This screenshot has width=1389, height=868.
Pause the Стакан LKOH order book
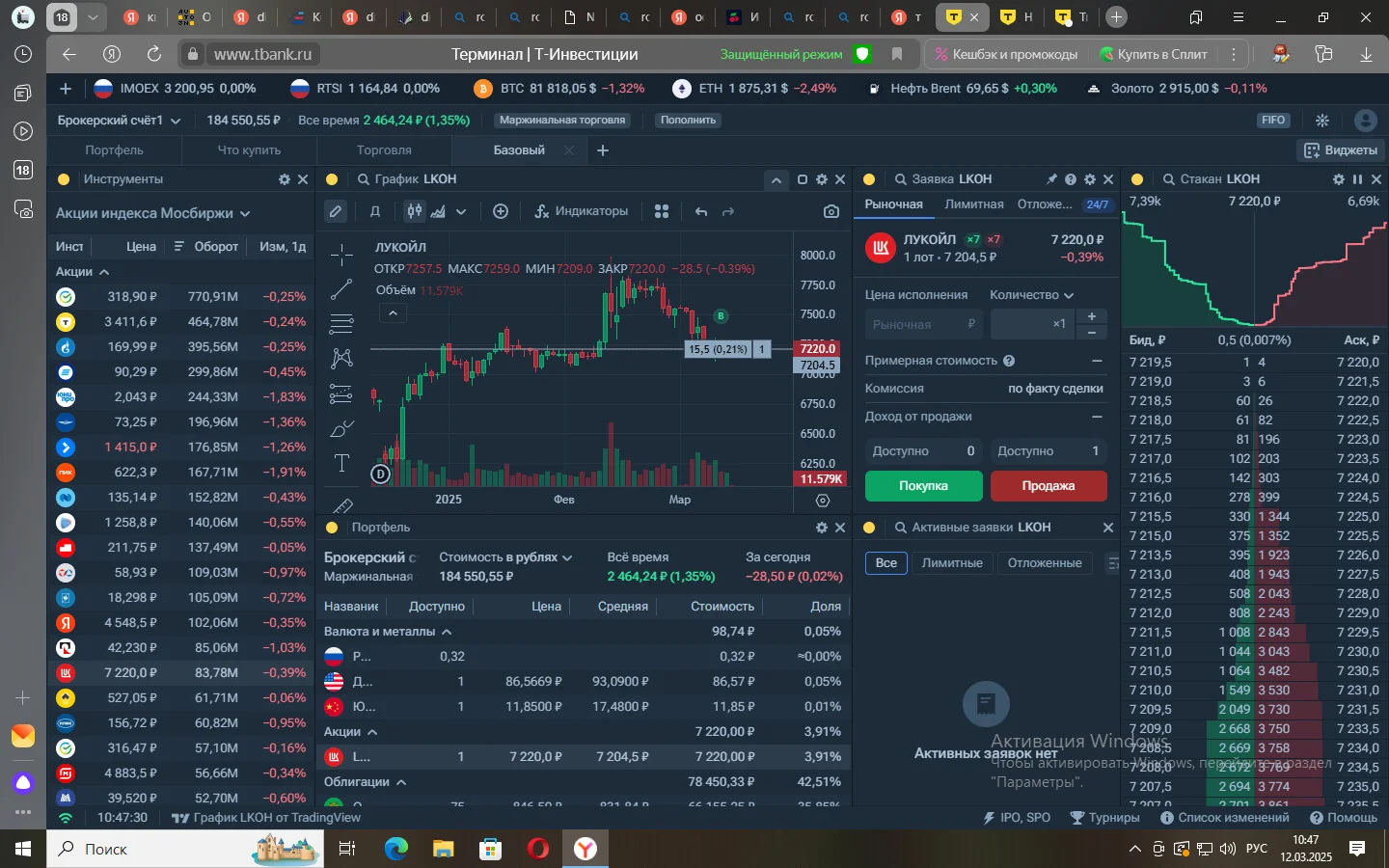(x=1357, y=179)
